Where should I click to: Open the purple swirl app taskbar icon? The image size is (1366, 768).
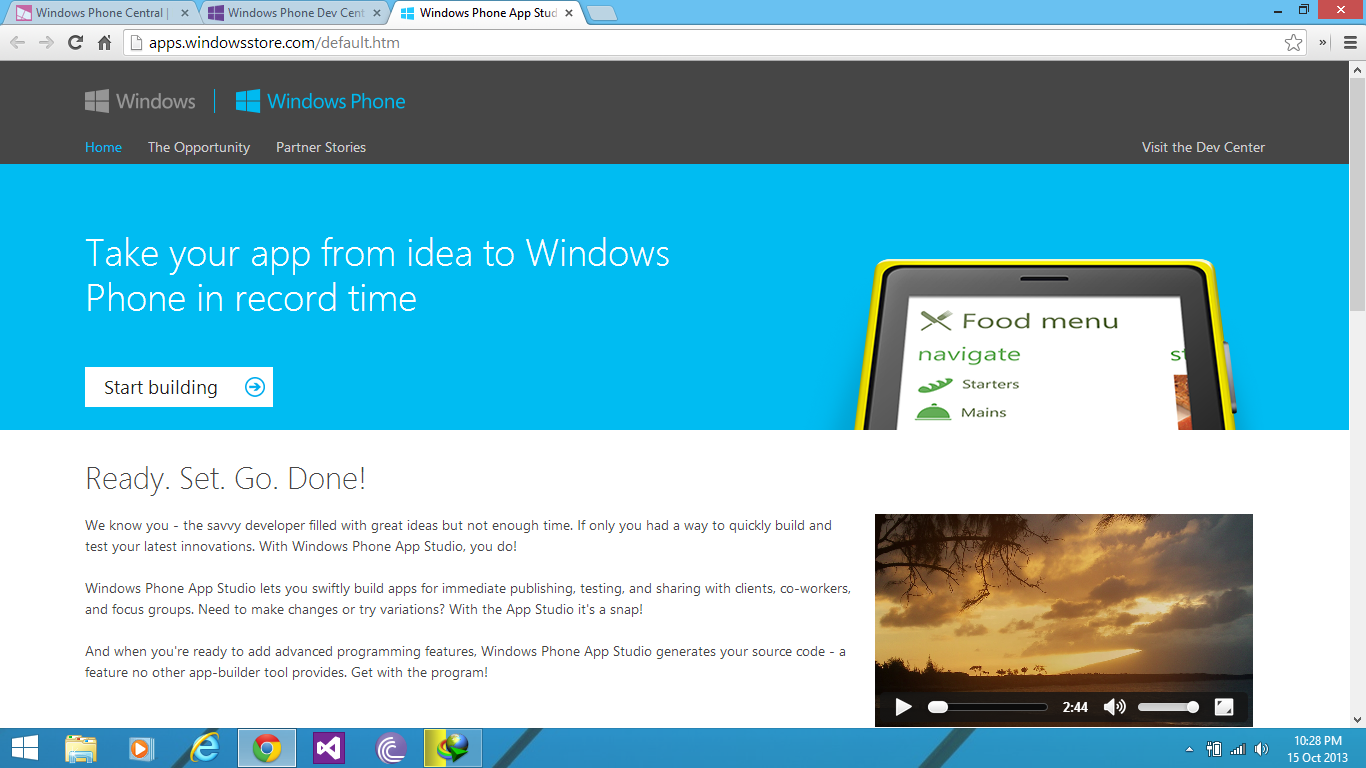coord(391,748)
